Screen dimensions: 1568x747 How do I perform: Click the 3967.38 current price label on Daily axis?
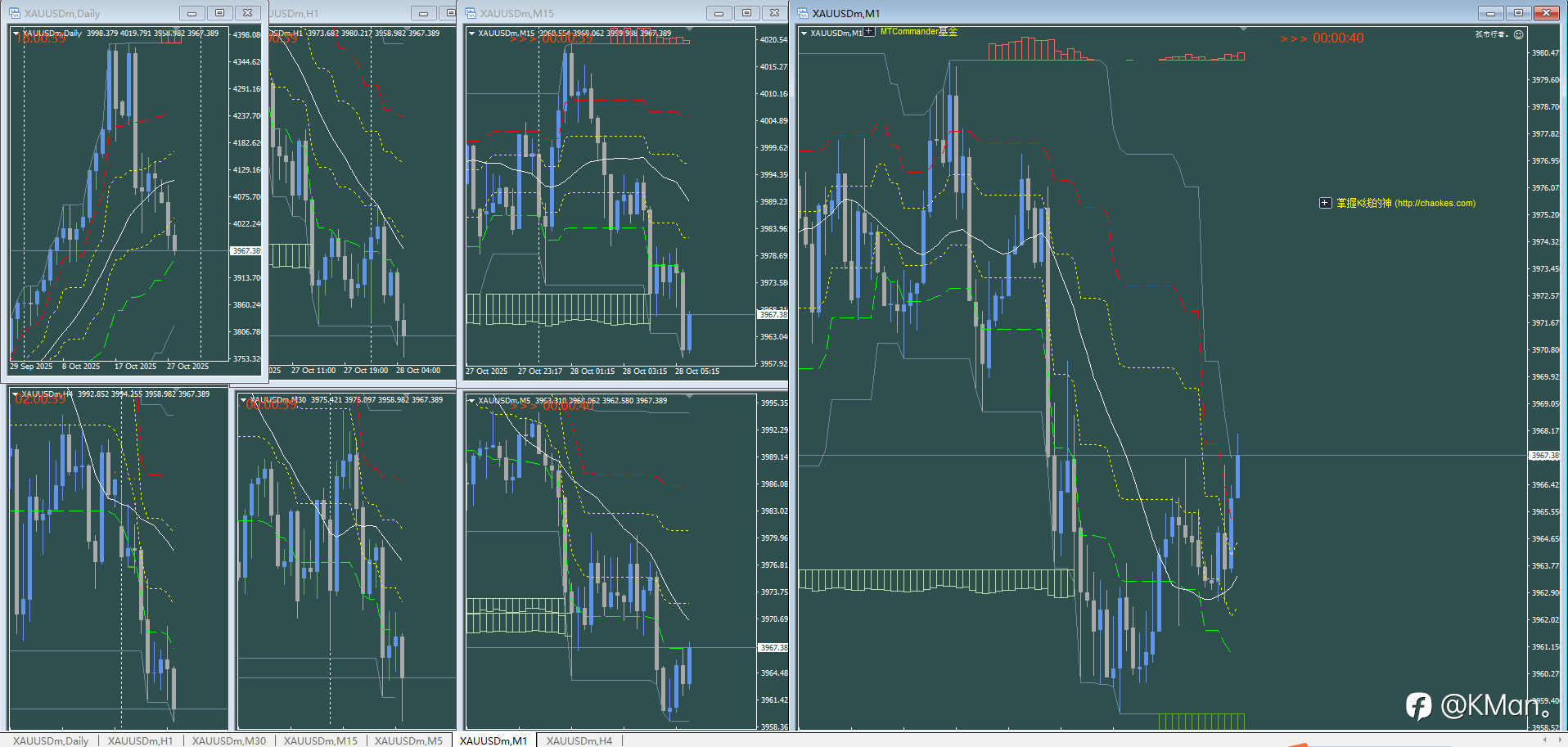point(246,251)
